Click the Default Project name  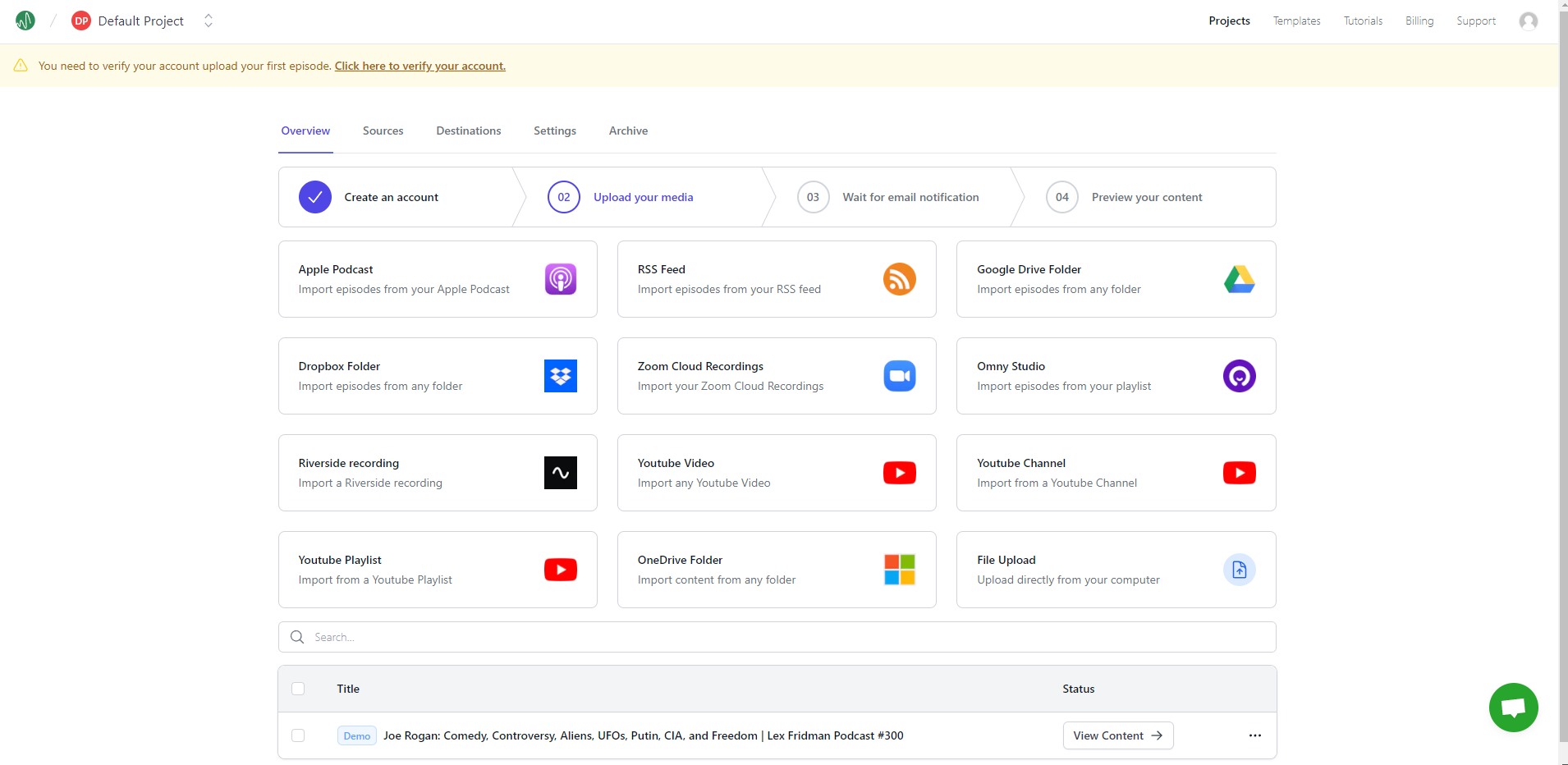click(x=141, y=21)
